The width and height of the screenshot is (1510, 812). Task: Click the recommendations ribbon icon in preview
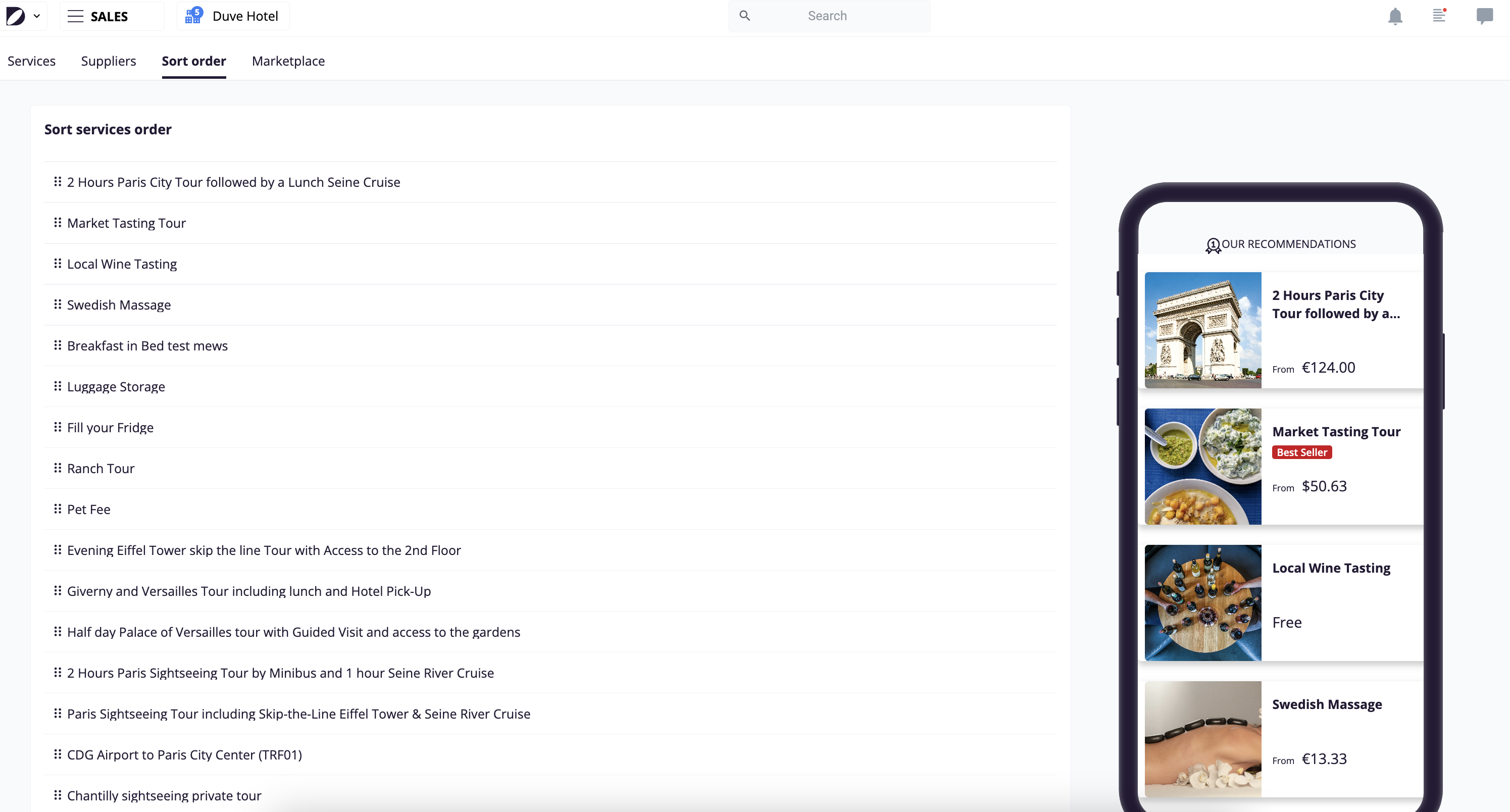tap(1213, 245)
